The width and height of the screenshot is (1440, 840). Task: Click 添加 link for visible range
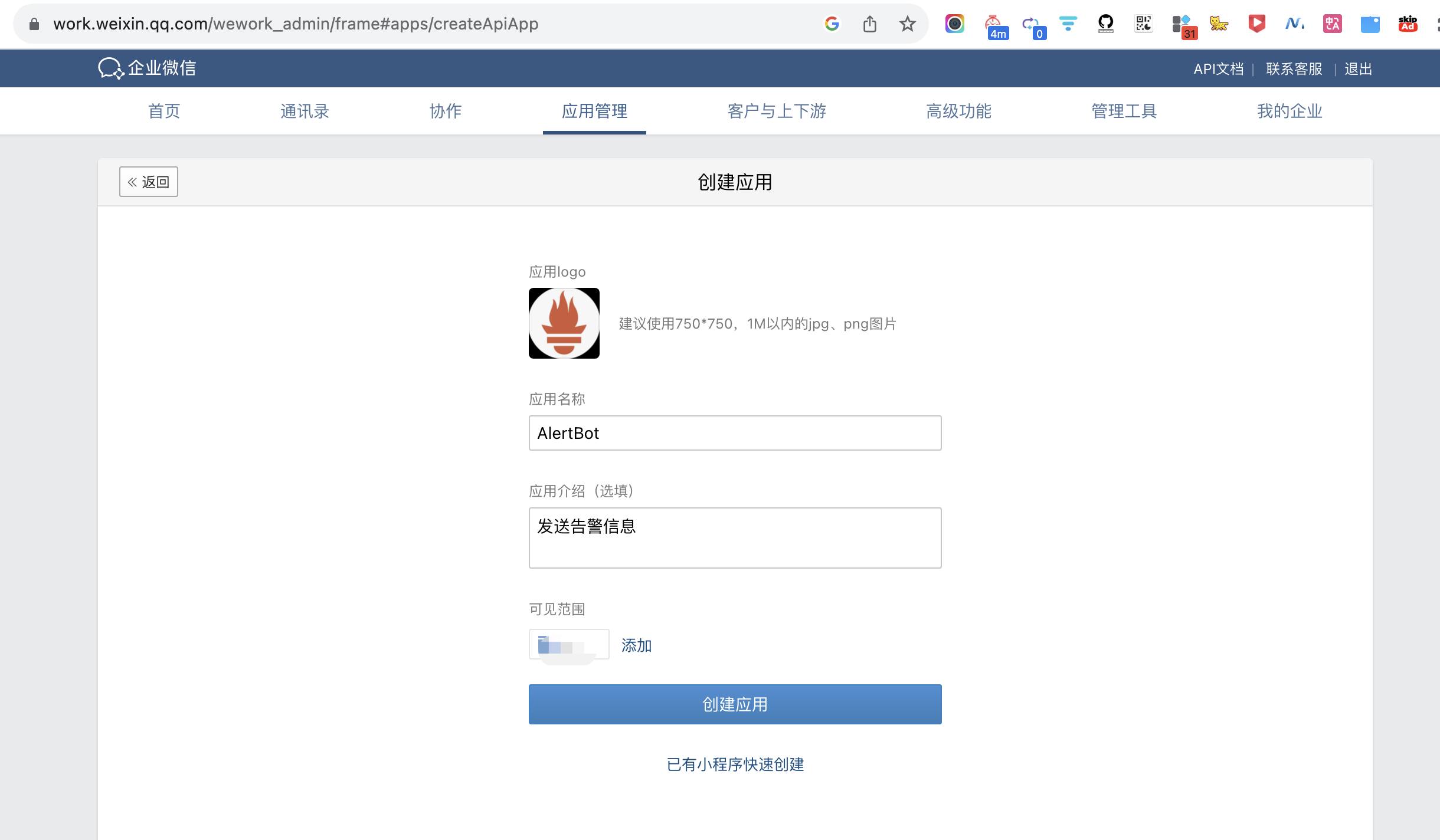click(636, 645)
